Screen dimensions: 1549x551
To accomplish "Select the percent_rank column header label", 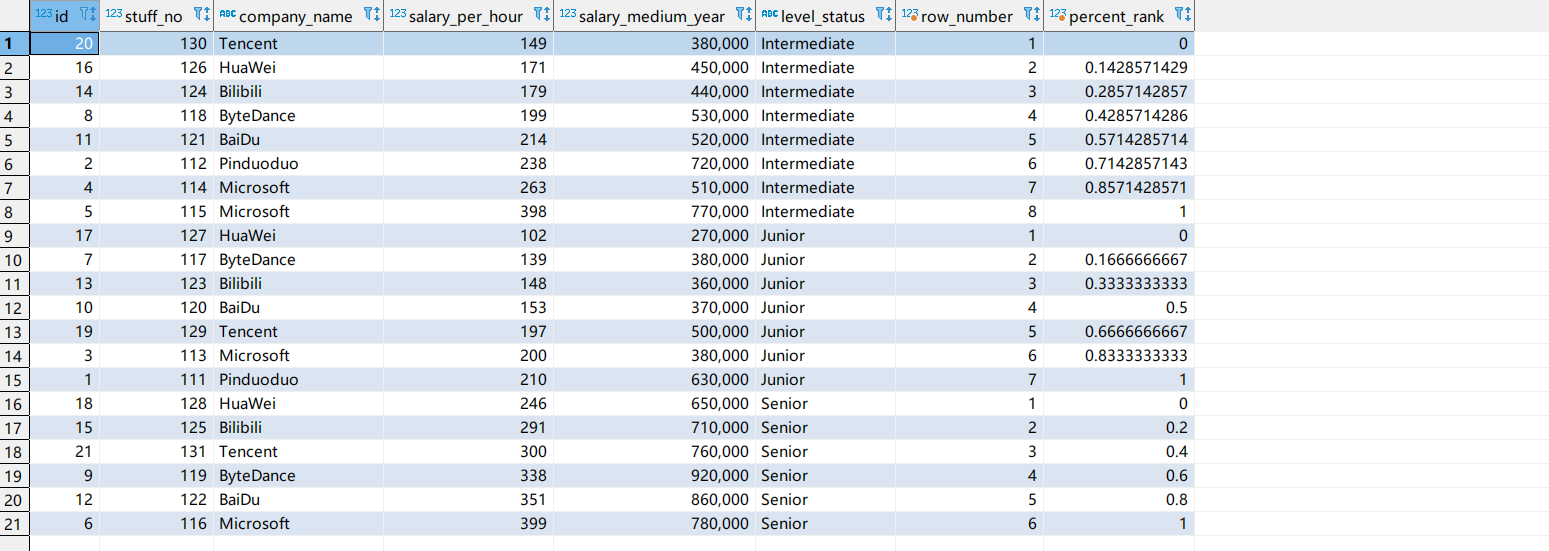I will click(x=1117, y=15).
